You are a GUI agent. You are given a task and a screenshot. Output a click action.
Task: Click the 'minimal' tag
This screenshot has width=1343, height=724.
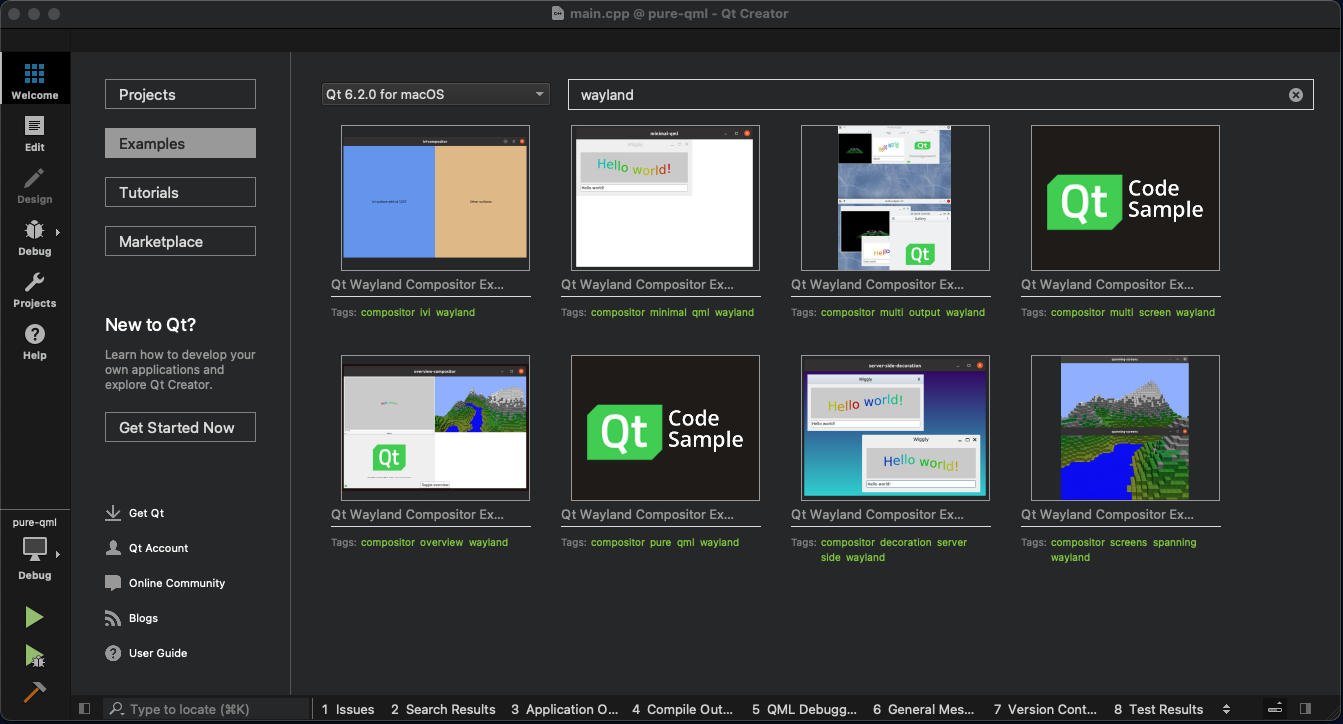point(668,312)
